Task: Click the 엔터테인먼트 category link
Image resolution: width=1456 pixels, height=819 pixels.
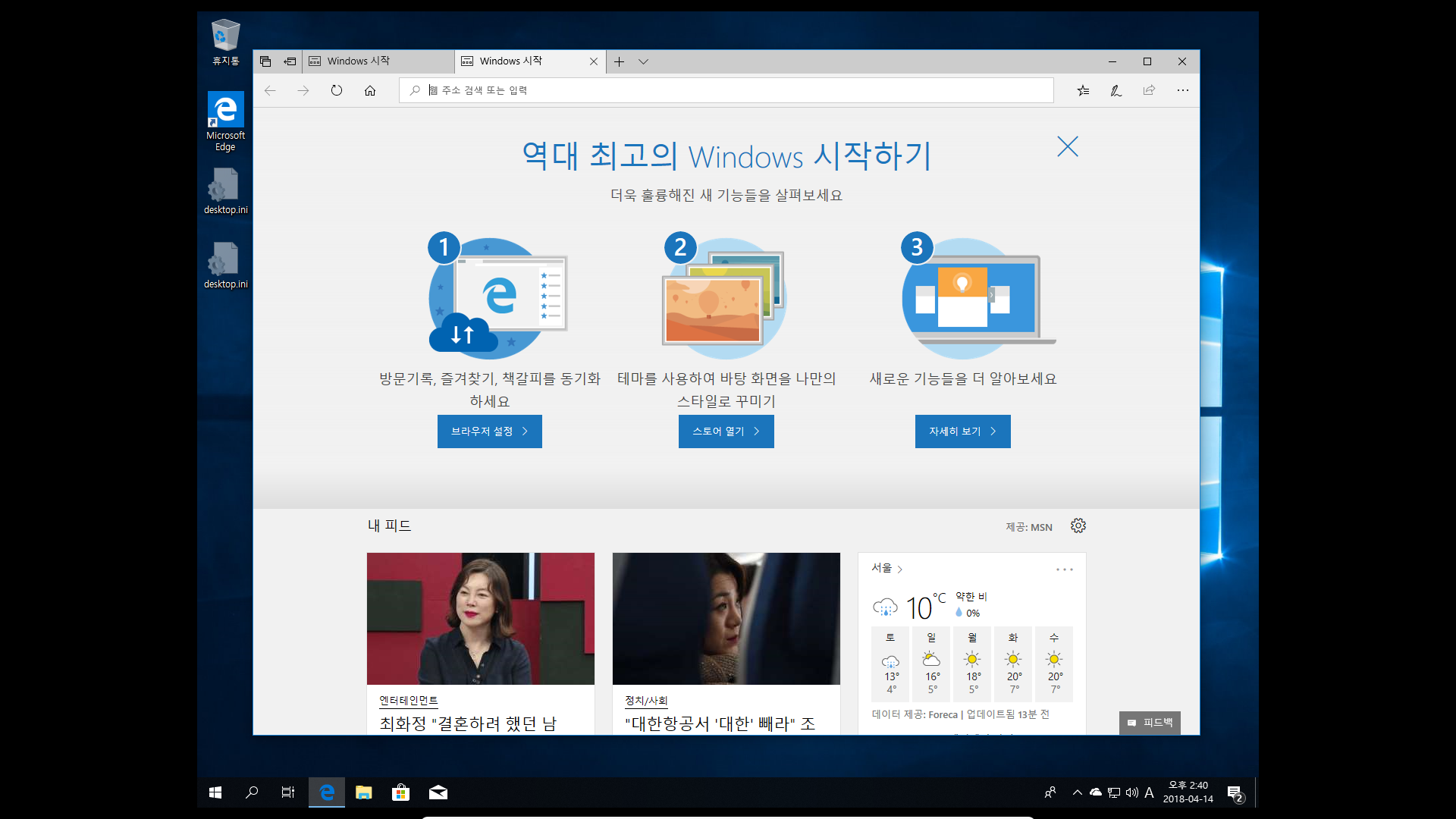Action: click(409, 701)
